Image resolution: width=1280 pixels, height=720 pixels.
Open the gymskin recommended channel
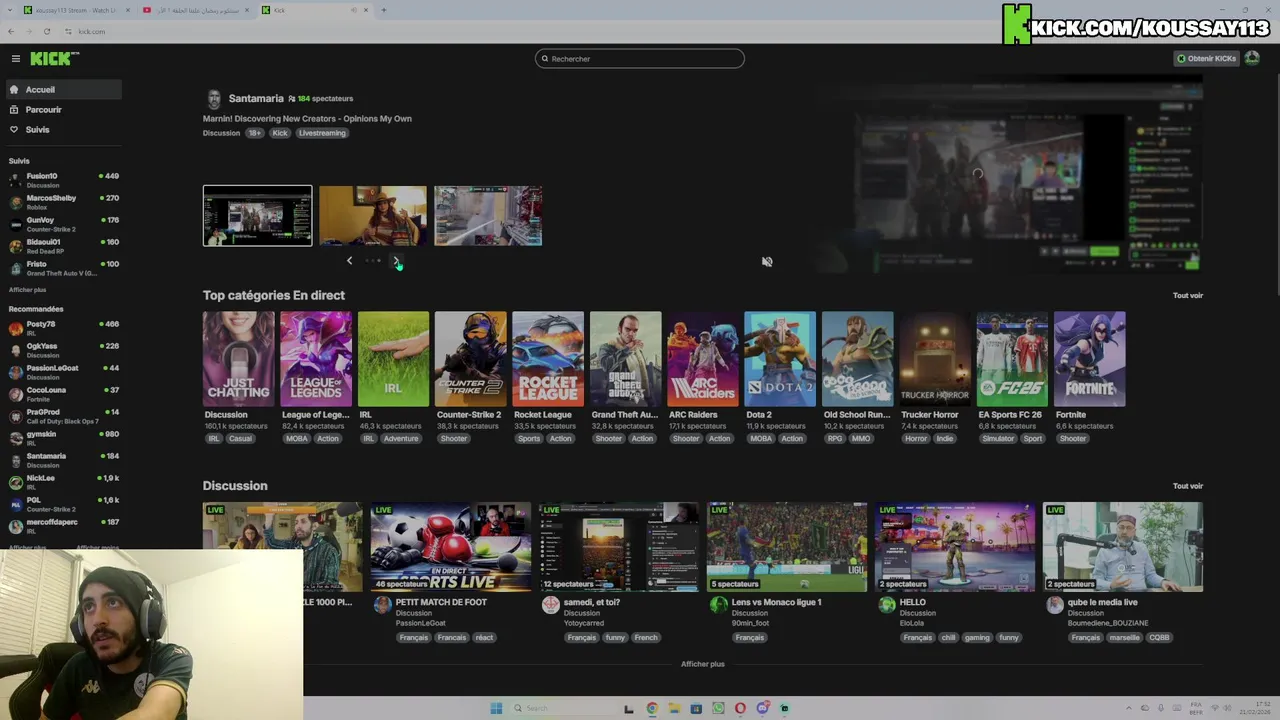coord(63,438)
